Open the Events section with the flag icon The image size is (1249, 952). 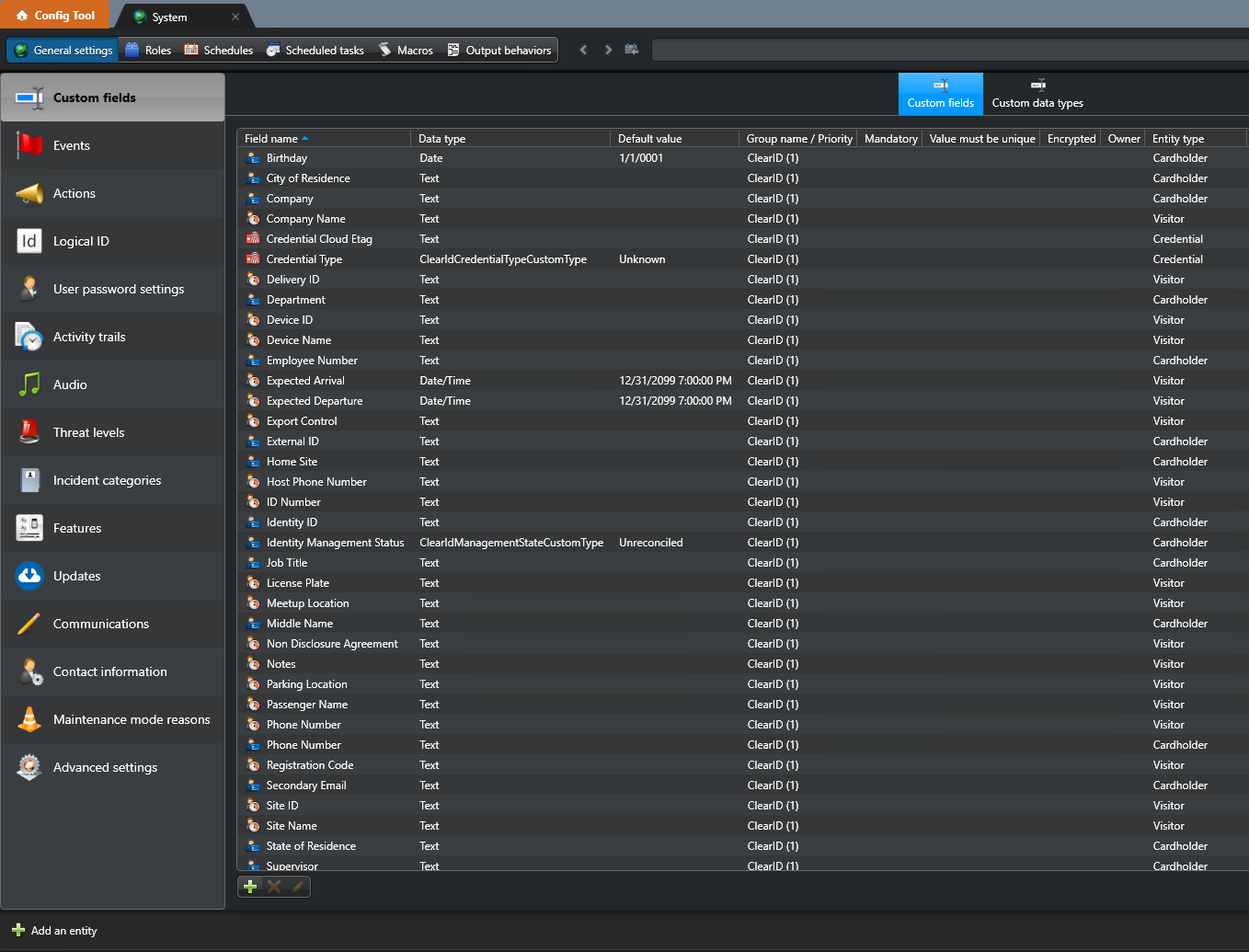coord(71,145)
